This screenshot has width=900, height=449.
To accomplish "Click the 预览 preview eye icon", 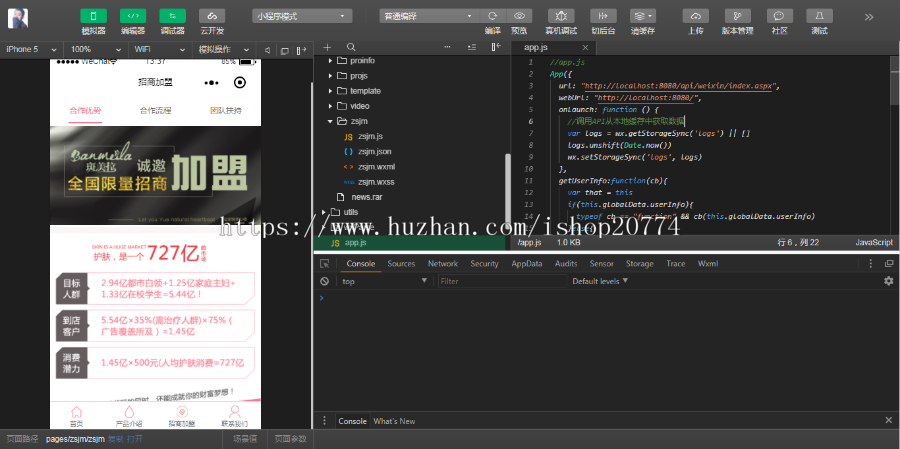I will pos(519,16).
